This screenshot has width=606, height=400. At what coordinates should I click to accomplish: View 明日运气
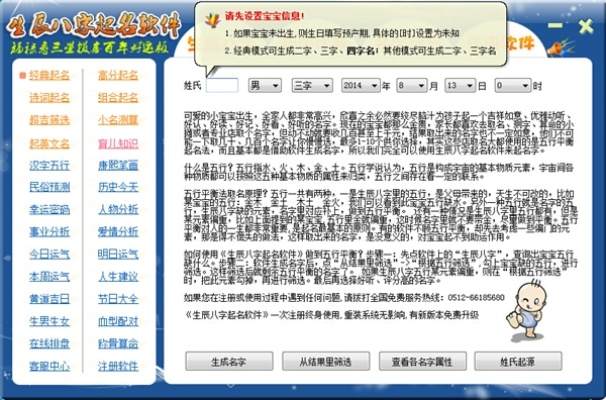pos(118,254)
